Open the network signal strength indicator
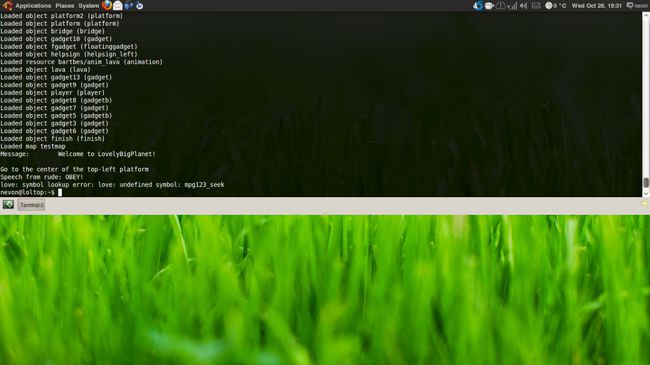Image resolution: width=650 pixels, height=365 pixels. pos(512,6)
